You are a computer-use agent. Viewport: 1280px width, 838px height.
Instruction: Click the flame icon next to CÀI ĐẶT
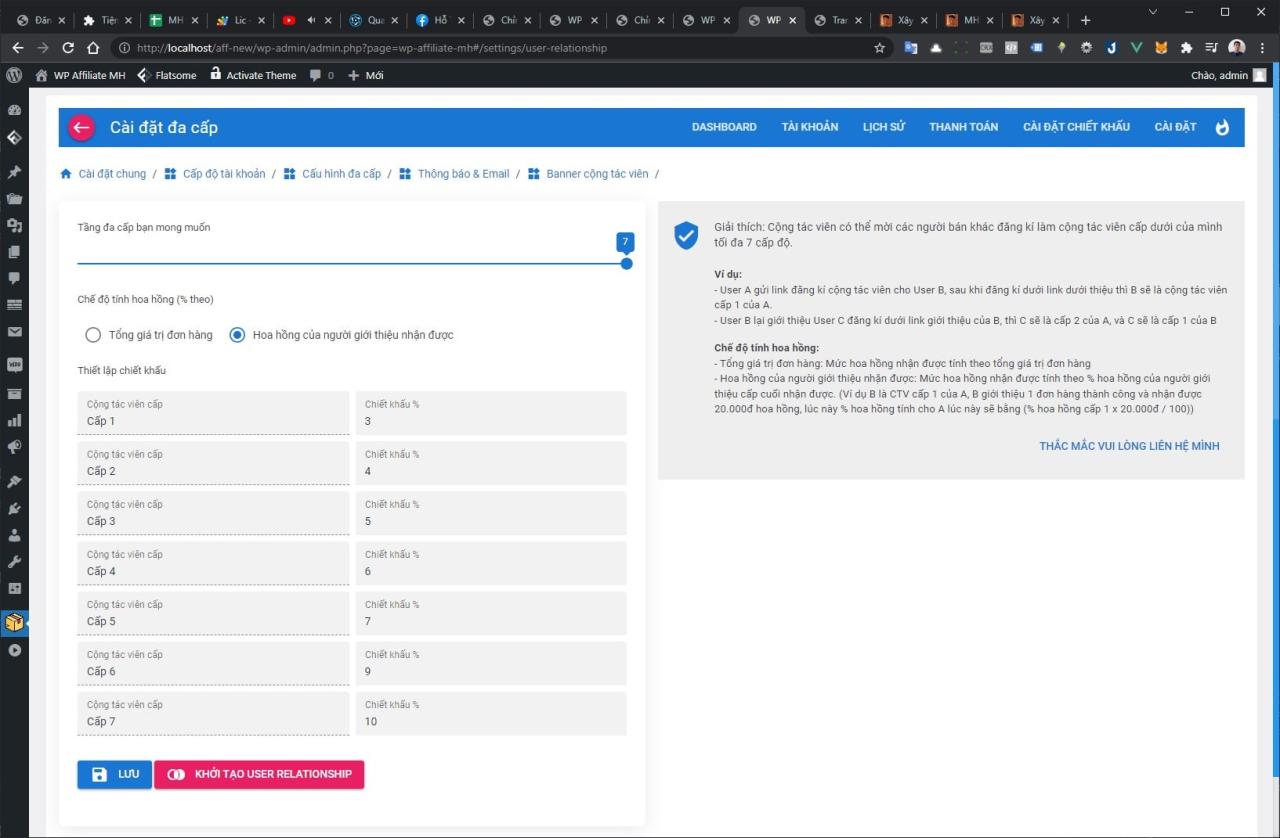[1223, 126]
